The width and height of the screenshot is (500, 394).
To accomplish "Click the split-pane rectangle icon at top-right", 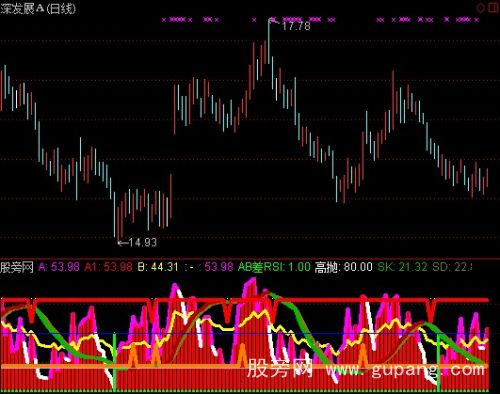I will 494,7.
